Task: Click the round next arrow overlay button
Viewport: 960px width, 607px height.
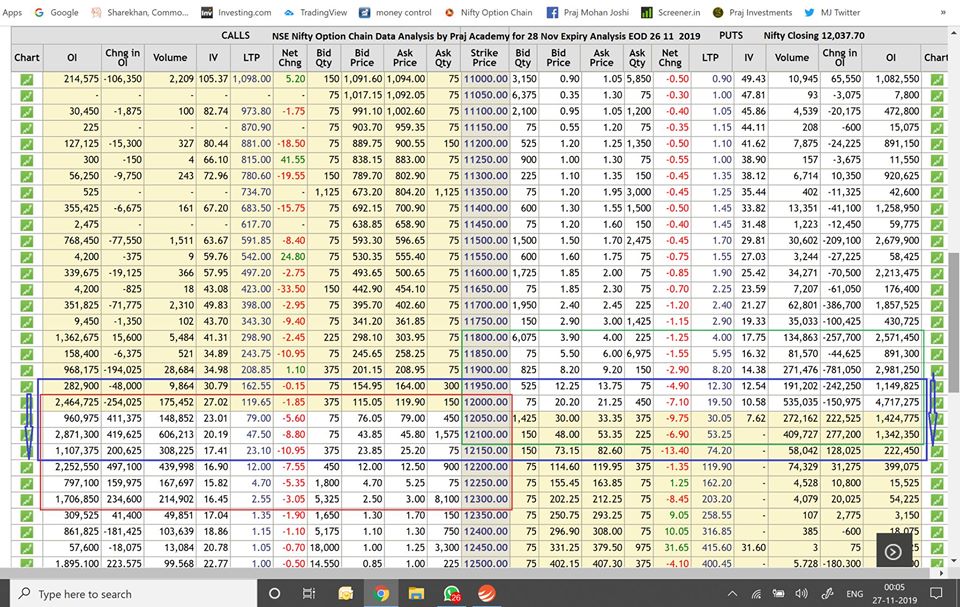Action: 893,551
